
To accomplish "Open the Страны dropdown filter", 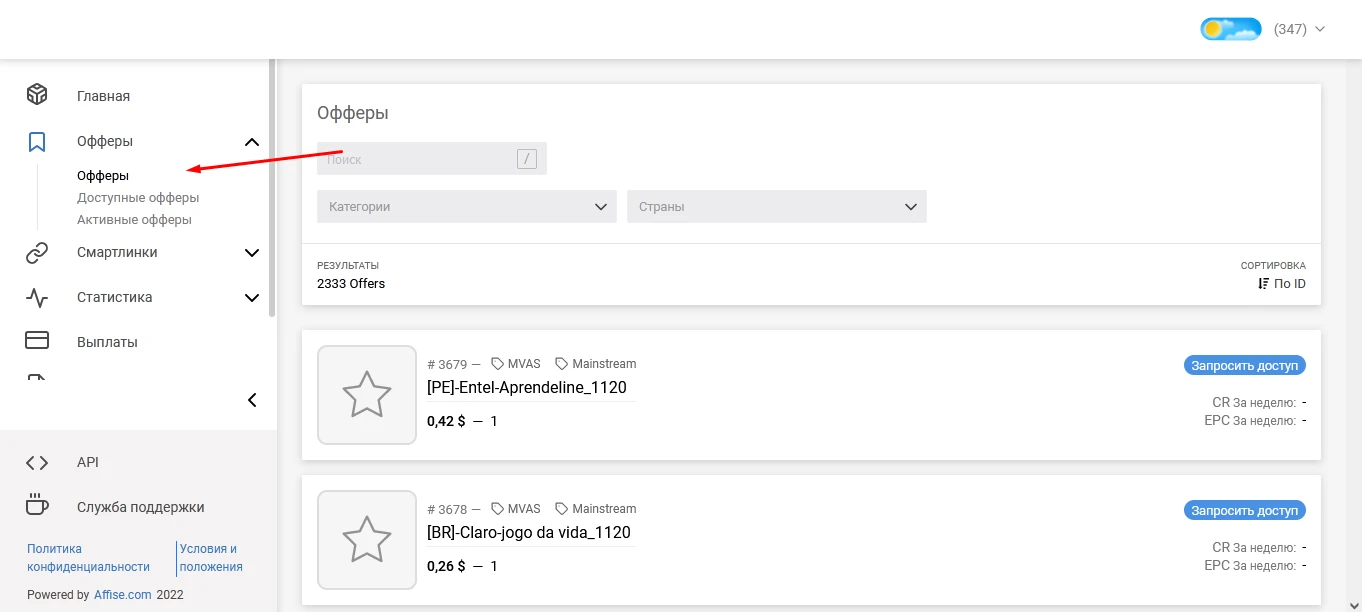I will pos(777,207).
